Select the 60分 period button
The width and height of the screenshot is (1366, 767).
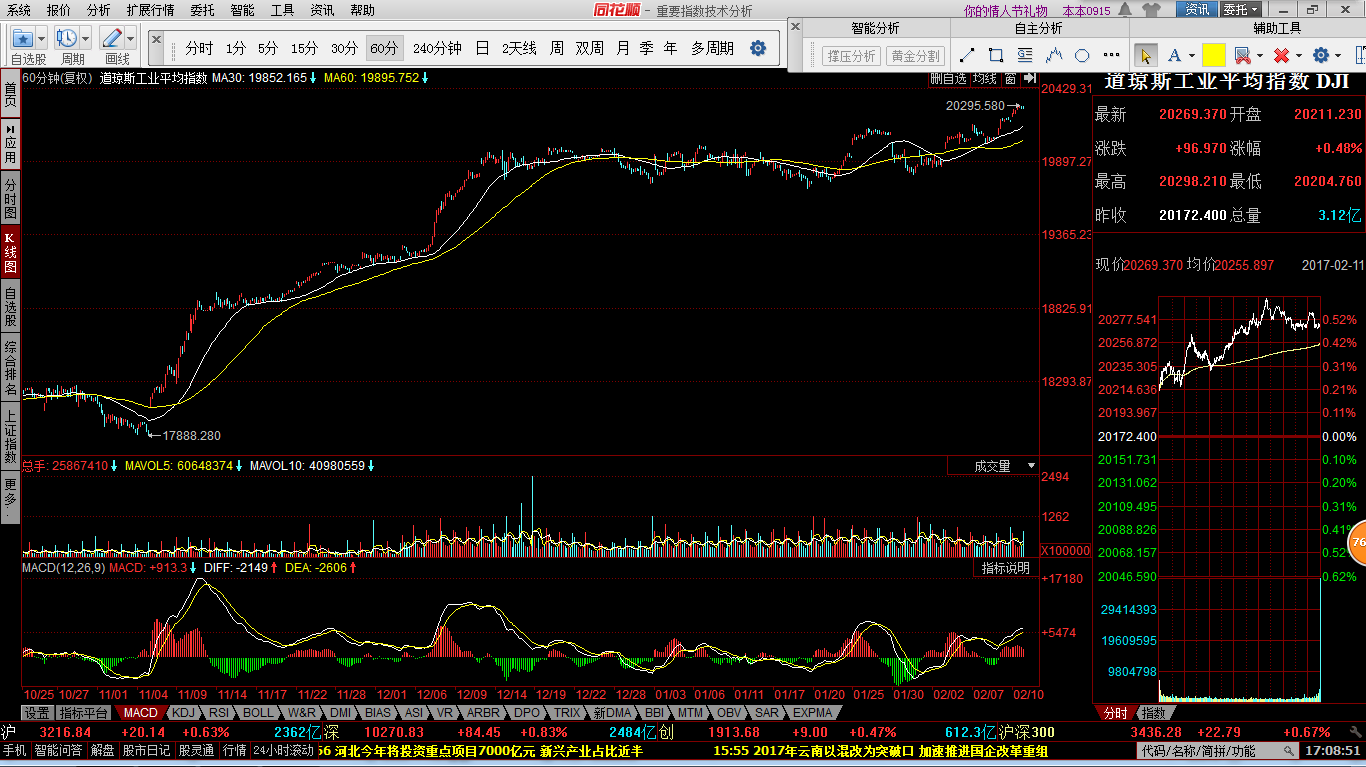(x=383, y=48)
